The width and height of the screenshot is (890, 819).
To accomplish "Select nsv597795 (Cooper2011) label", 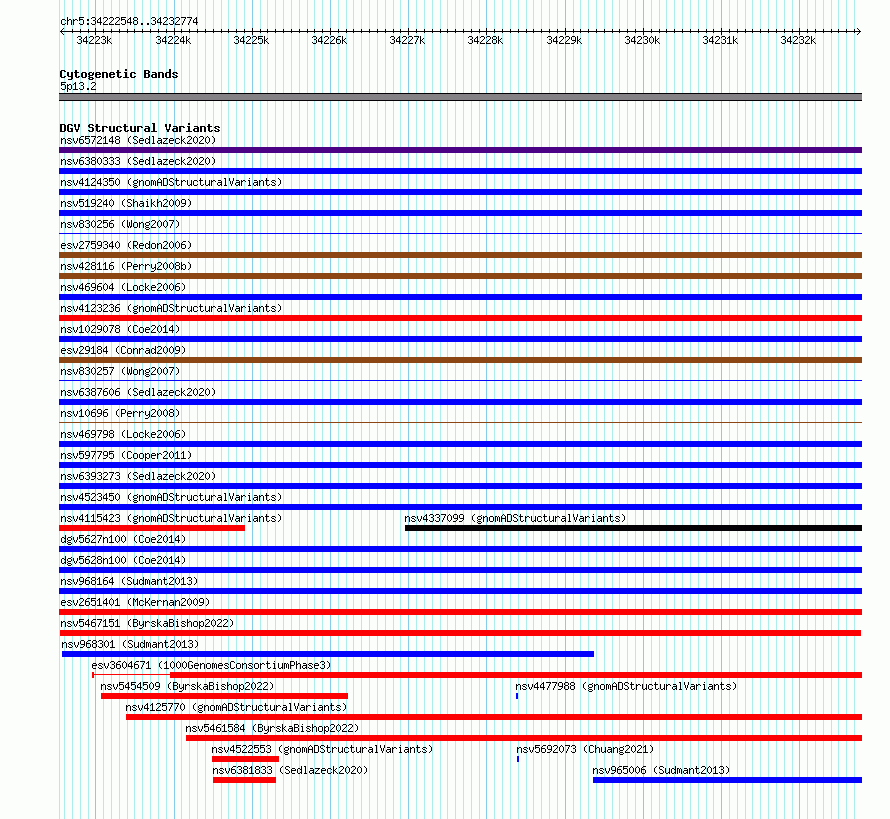I will click(x=126, y=455).
